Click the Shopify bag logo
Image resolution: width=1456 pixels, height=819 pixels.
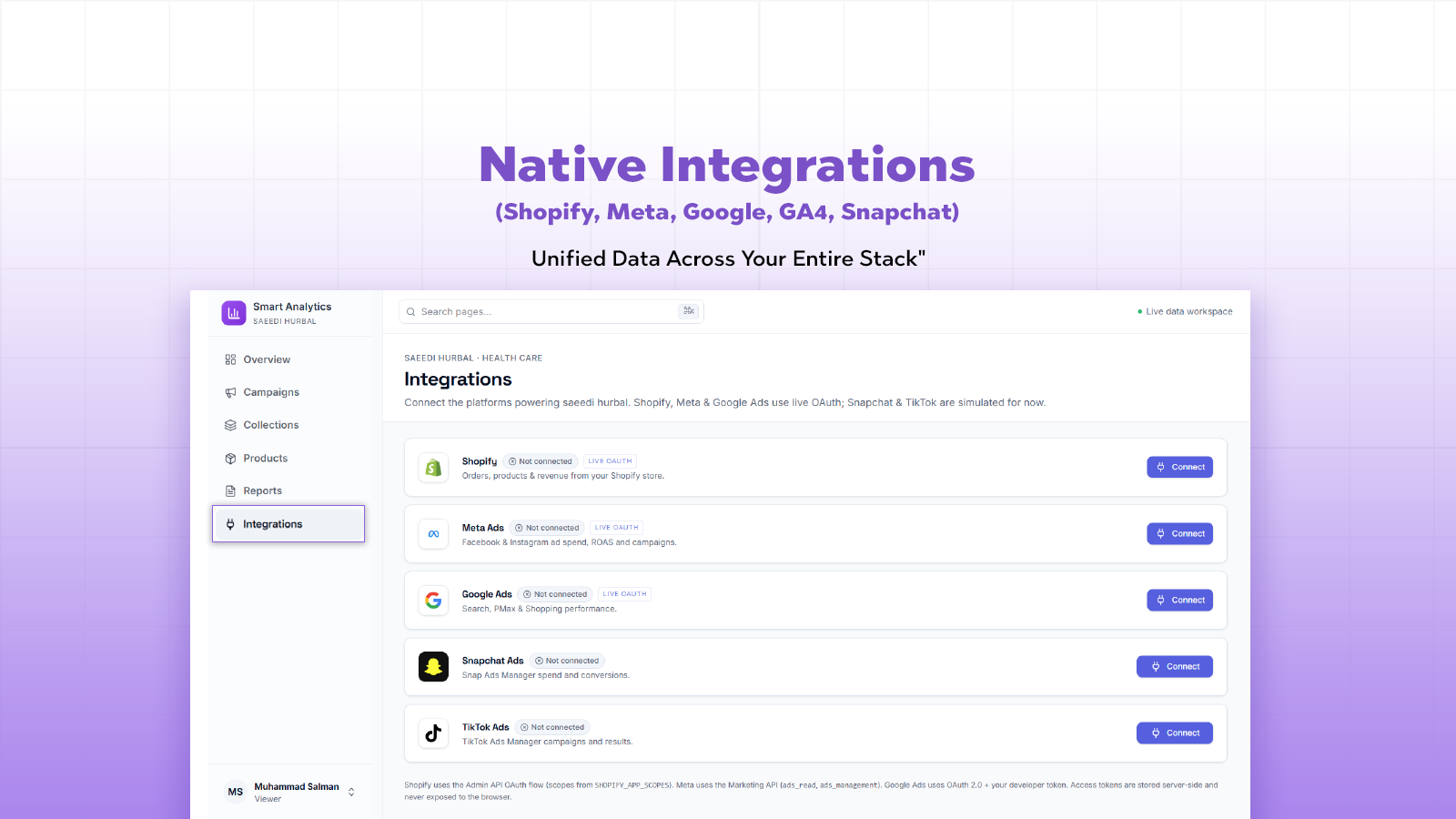(433, 468)
